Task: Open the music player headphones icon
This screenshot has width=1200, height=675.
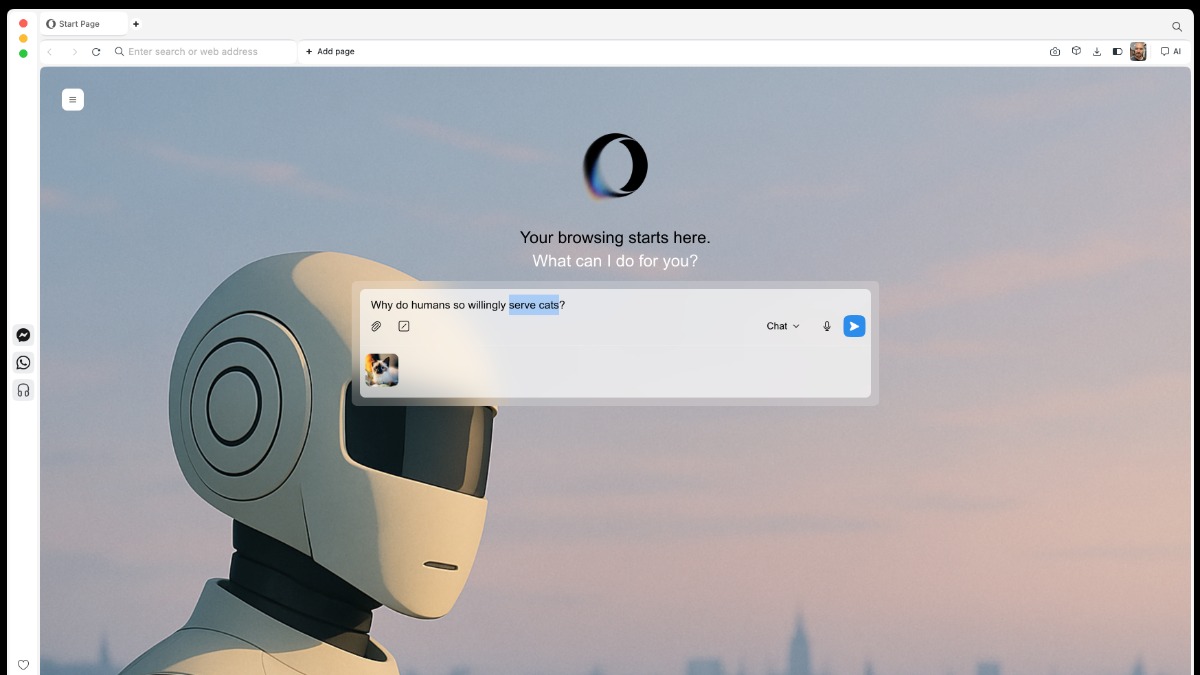Action: 23,390
